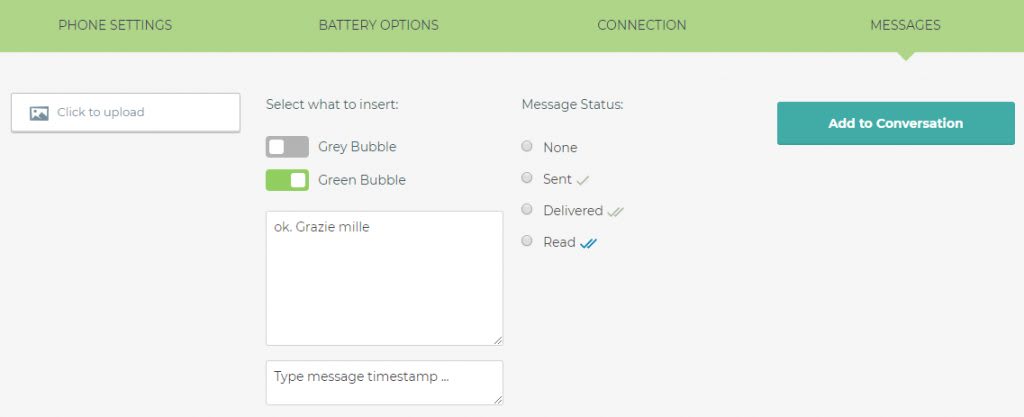
Task: Click the double grey Delivered checkmarks icon
Action: click(615, 211)
